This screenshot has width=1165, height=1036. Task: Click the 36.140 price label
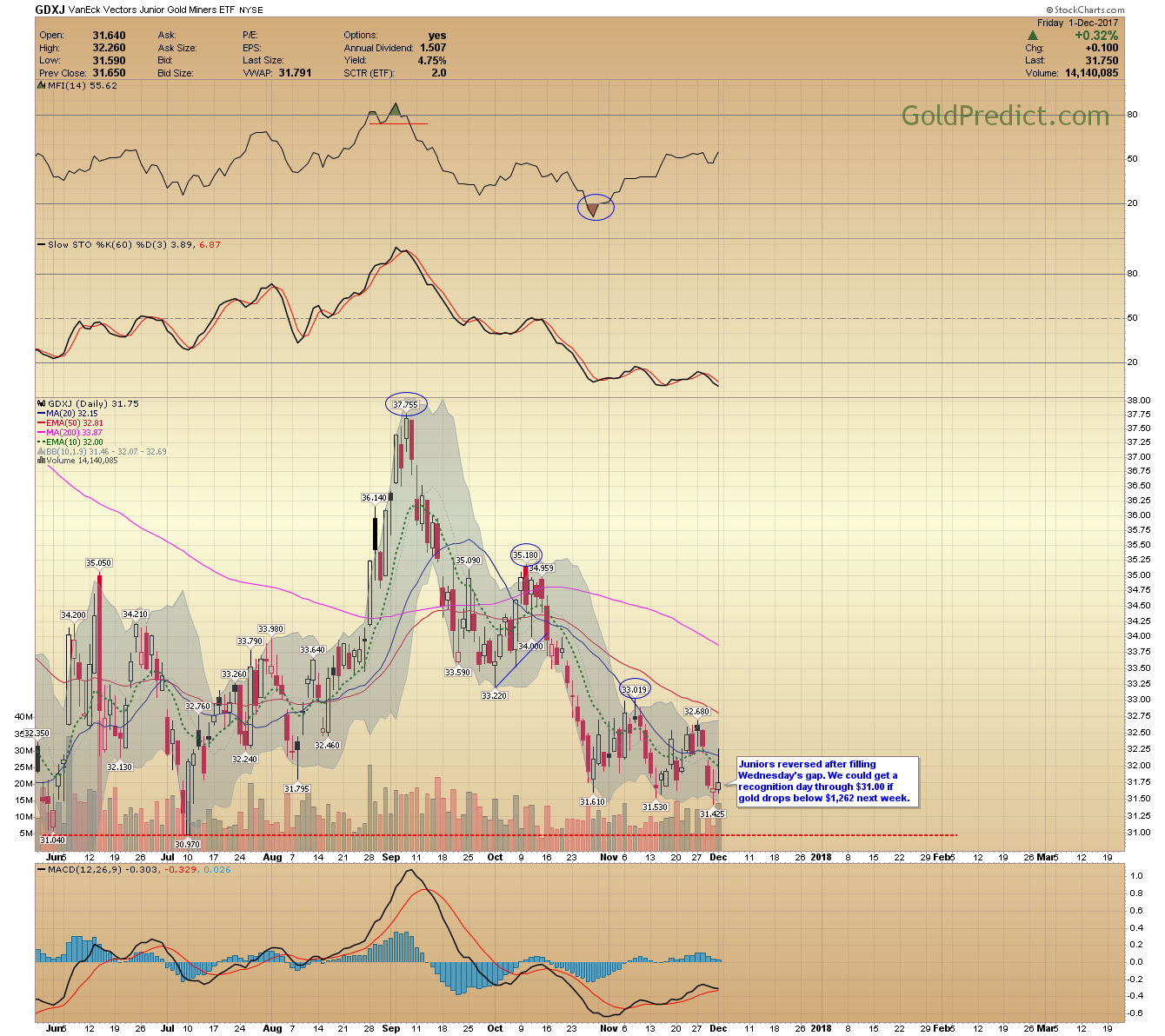pos(374,498)
